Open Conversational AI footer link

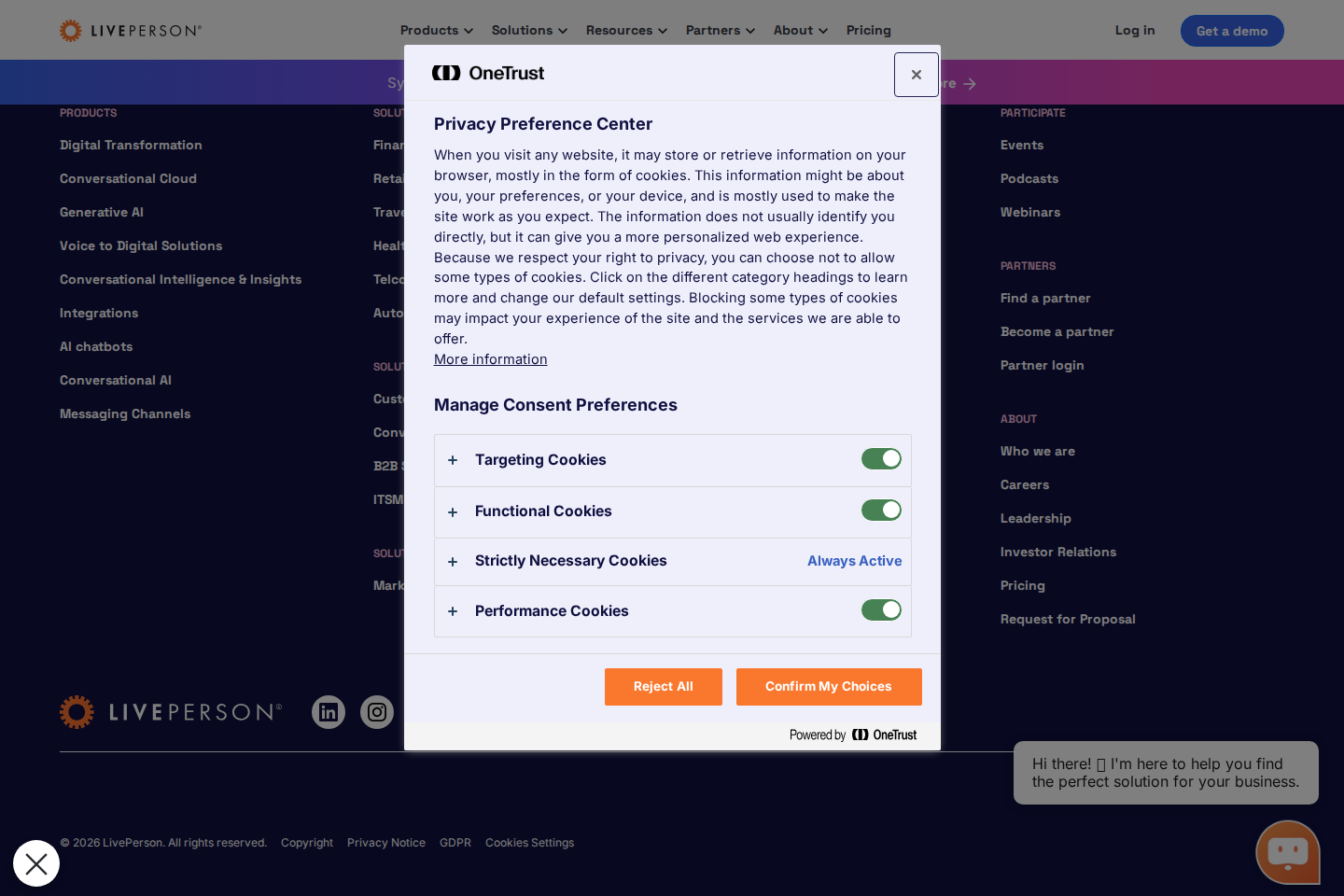116,380
